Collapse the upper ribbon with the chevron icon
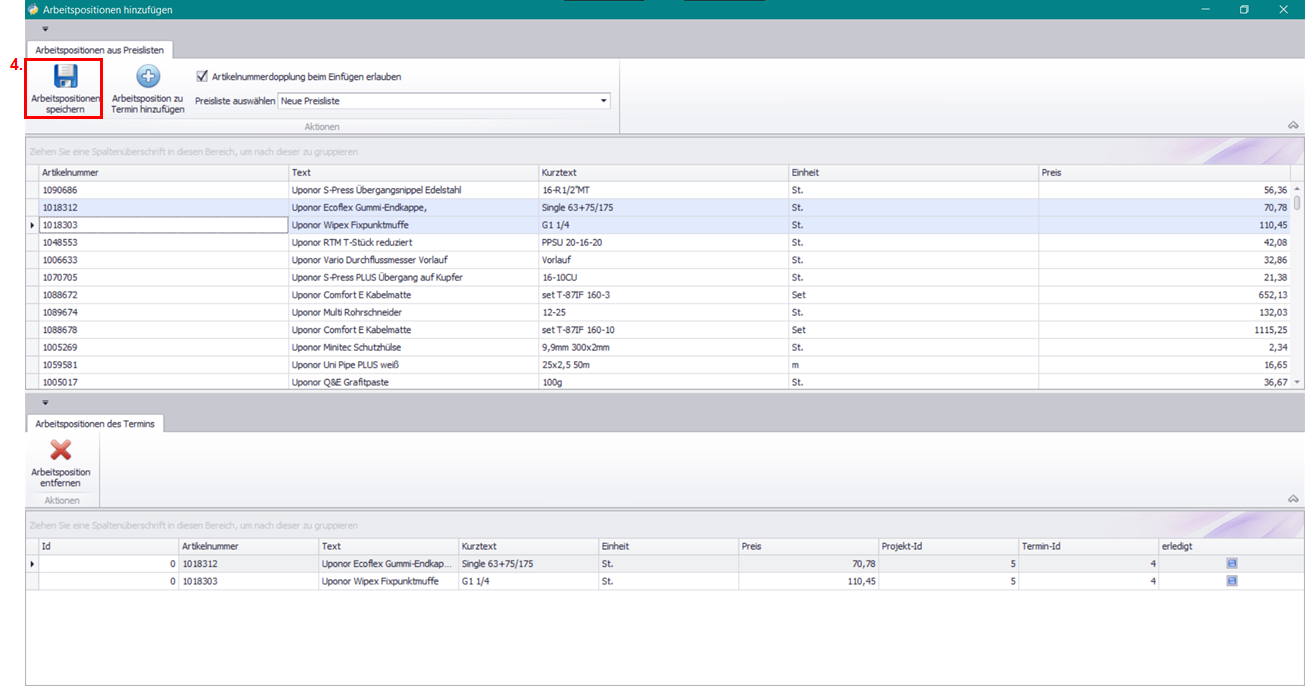The image size is (1305, 686). pyautogui.click(x=1292, y=126)
